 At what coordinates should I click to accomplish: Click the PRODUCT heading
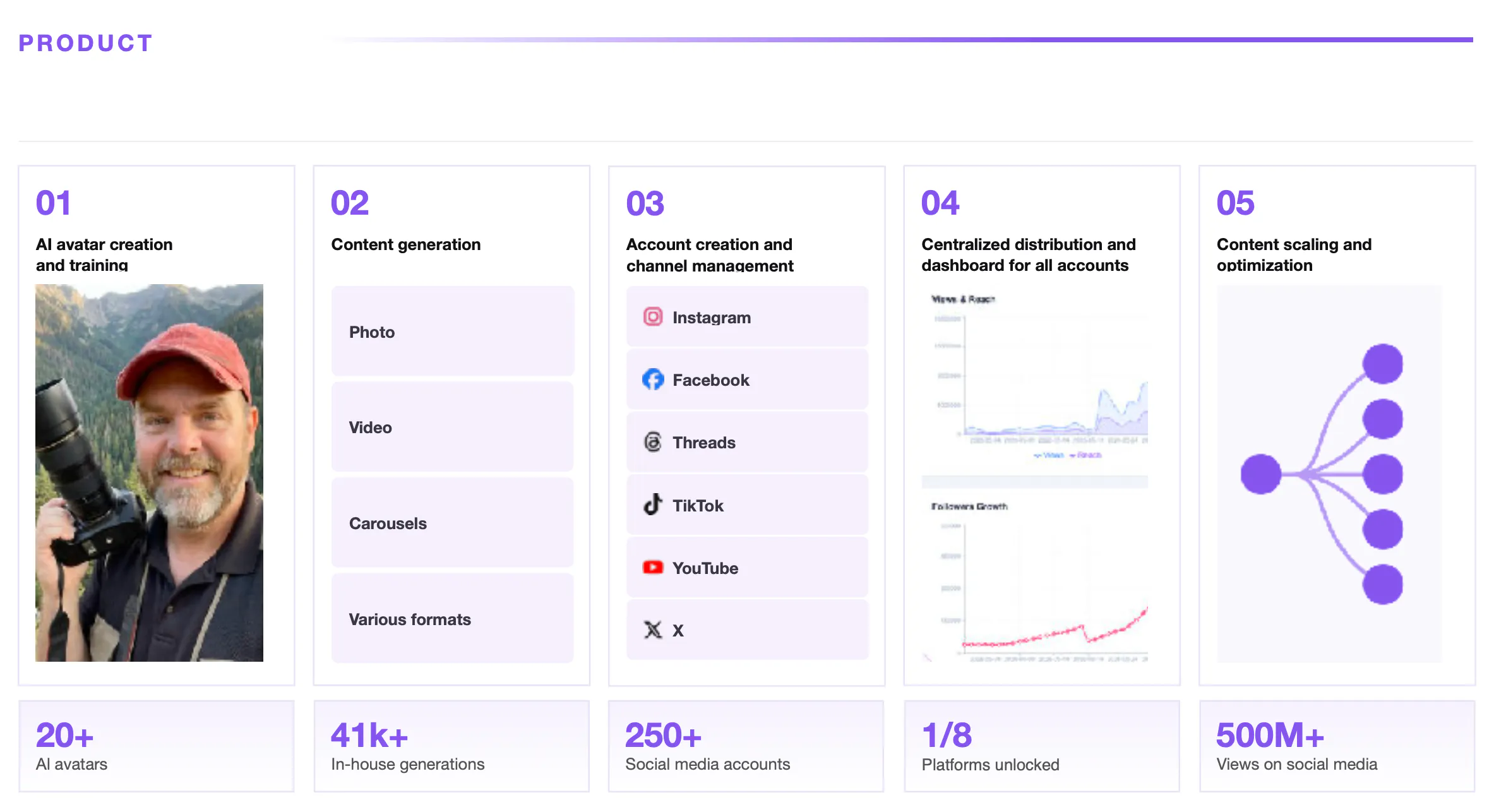coord(86,43)
